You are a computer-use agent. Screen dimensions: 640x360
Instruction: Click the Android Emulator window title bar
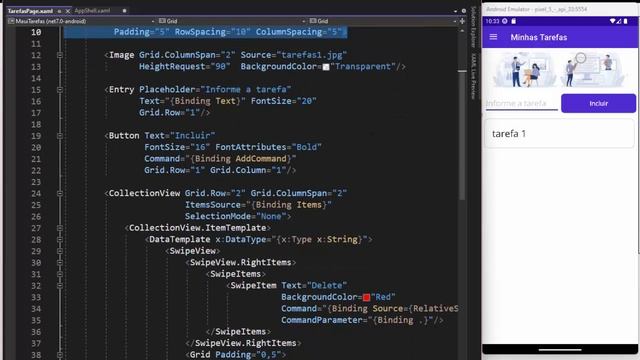tap(560, 9)
